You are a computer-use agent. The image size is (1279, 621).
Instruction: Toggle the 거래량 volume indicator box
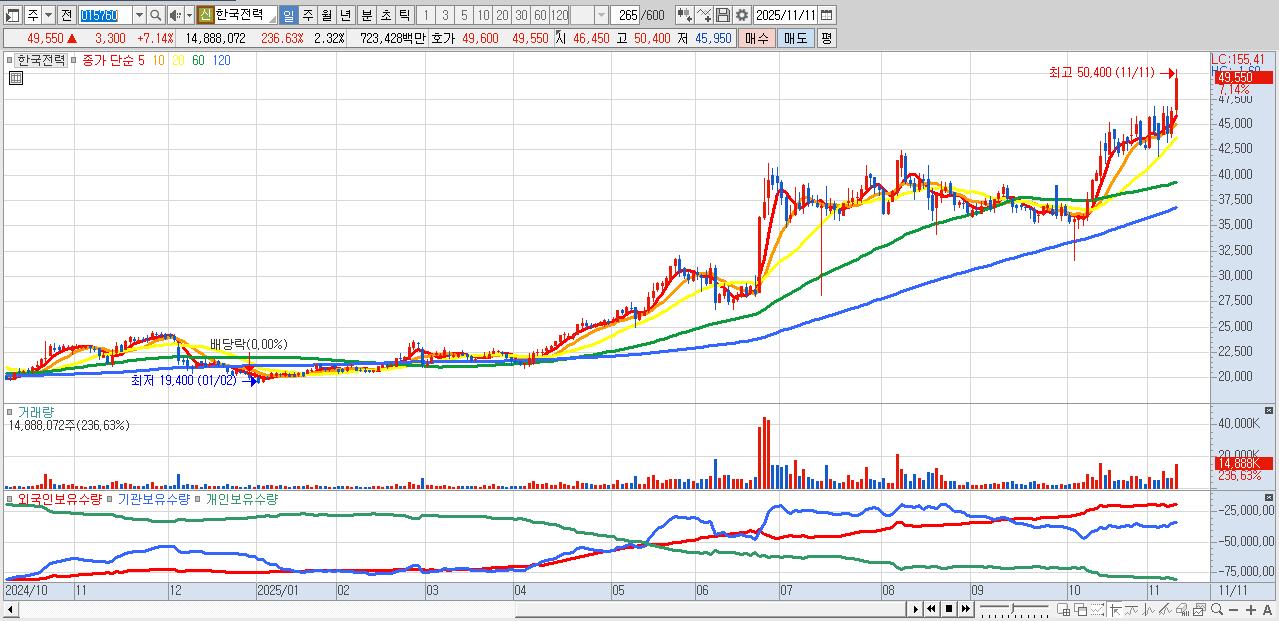(12, 411)
